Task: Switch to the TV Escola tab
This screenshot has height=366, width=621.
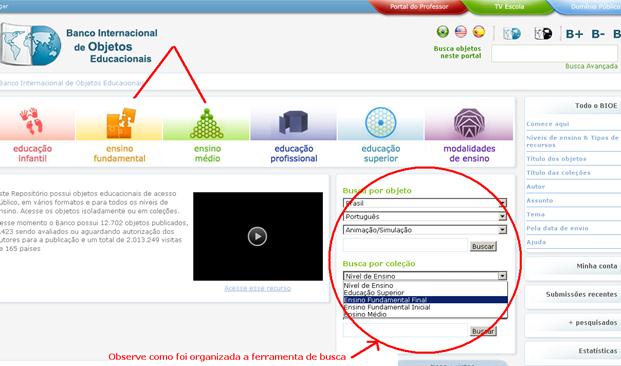Action: point(509,7)
